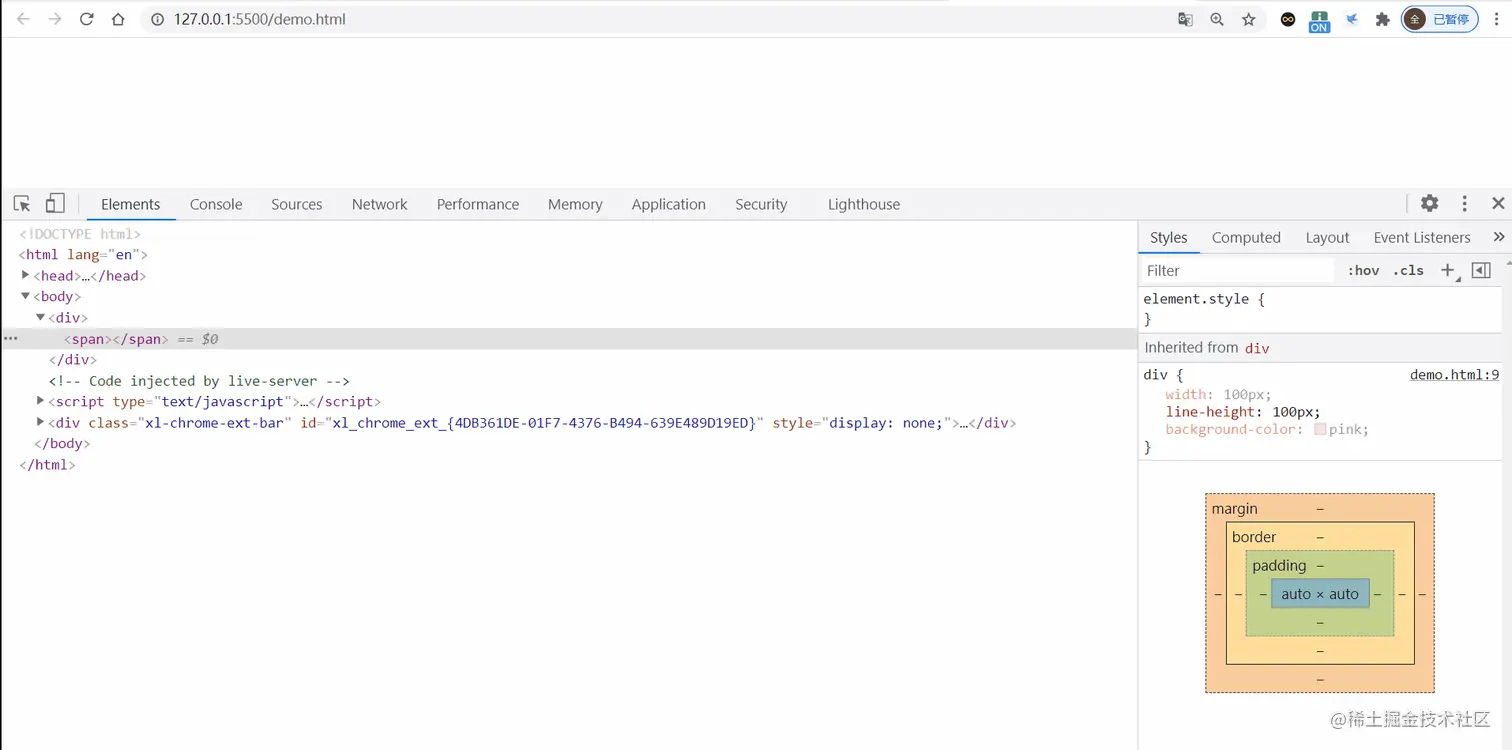Open the Chrome three-dot menu

pos(1495,19)
